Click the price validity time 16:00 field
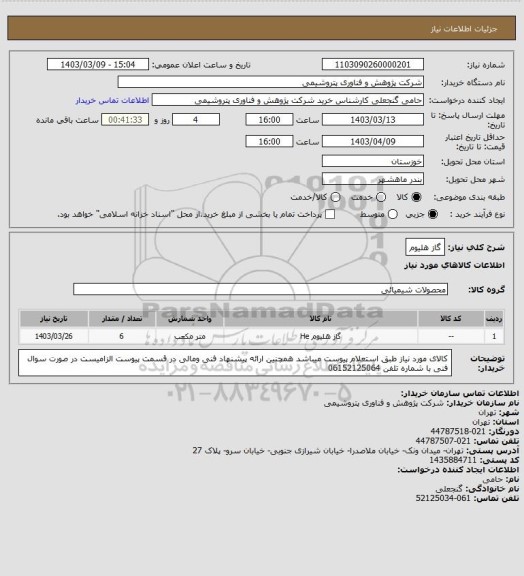Viewport: 524px width, 576px height. (269, 141)
